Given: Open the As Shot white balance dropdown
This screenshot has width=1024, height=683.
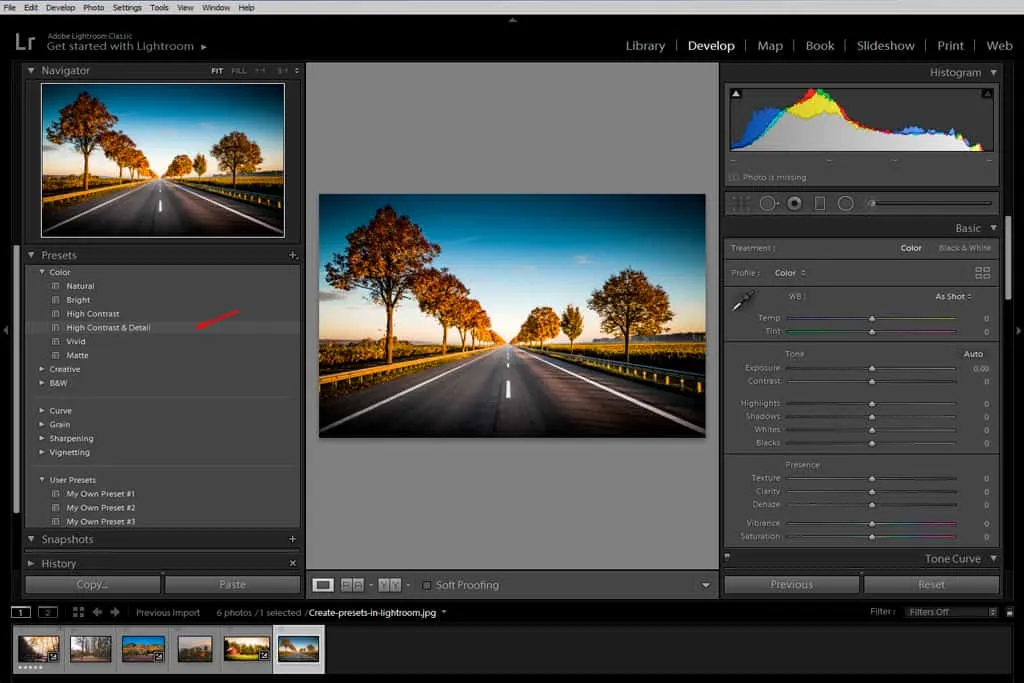Looking at the screenshot, I should click(x=953, y=297).
